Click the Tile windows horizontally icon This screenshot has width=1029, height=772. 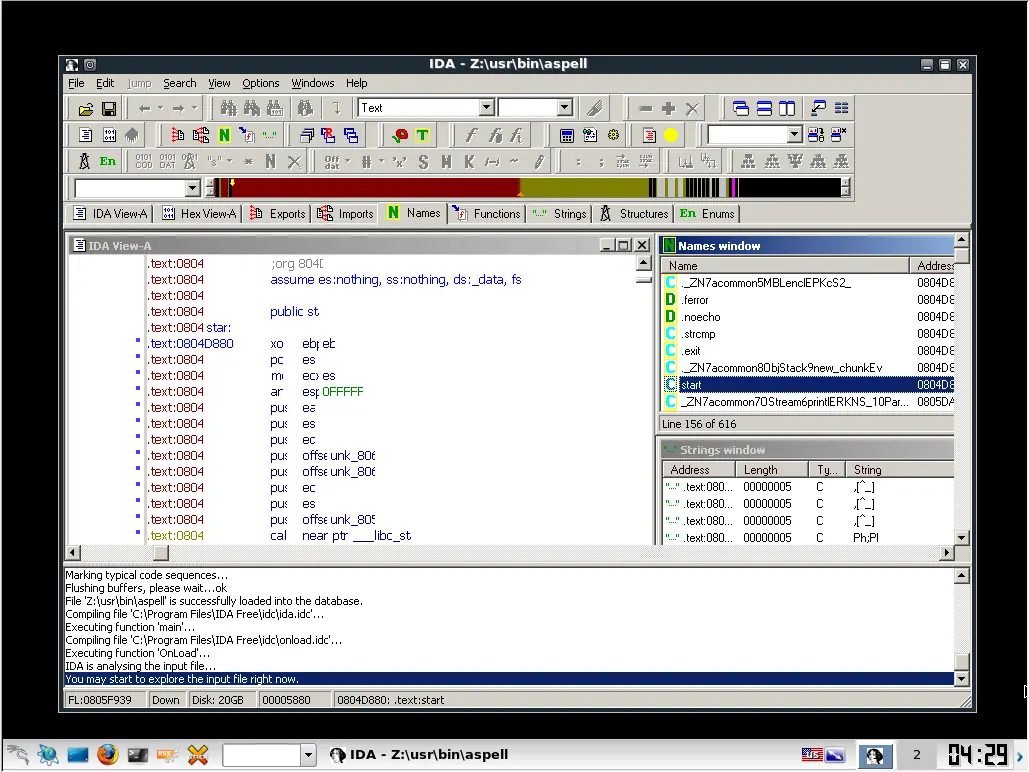click(764, 108)
